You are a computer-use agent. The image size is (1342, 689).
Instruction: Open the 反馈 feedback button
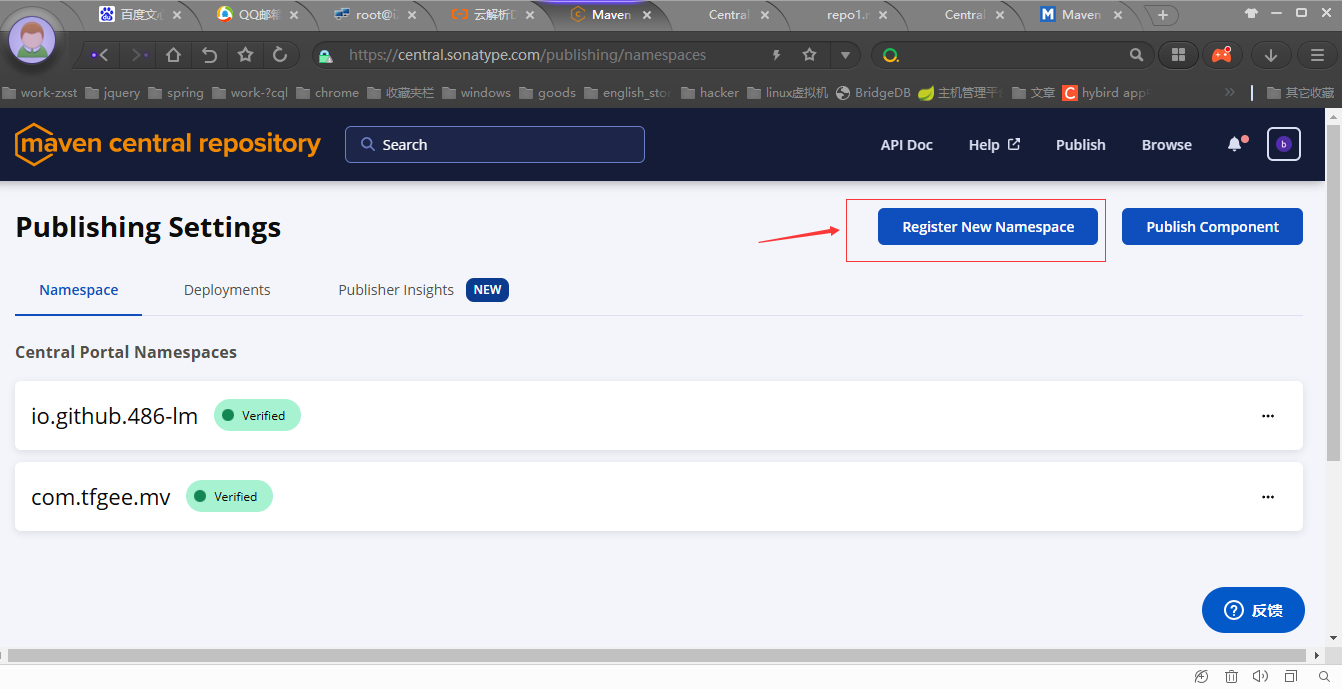[1253, 610]
